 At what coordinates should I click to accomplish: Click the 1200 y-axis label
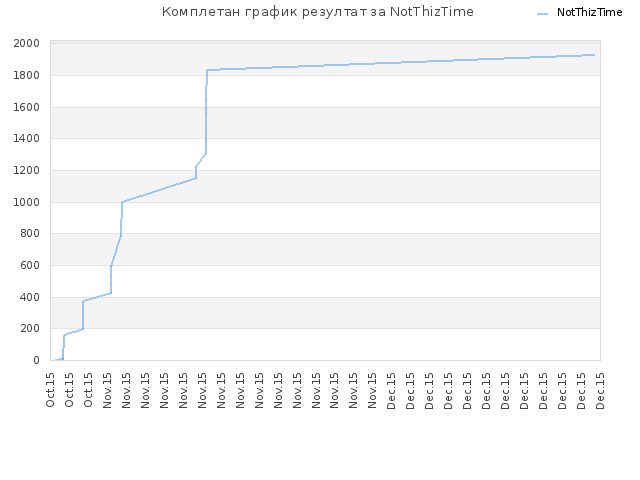(x=27, y=170)
